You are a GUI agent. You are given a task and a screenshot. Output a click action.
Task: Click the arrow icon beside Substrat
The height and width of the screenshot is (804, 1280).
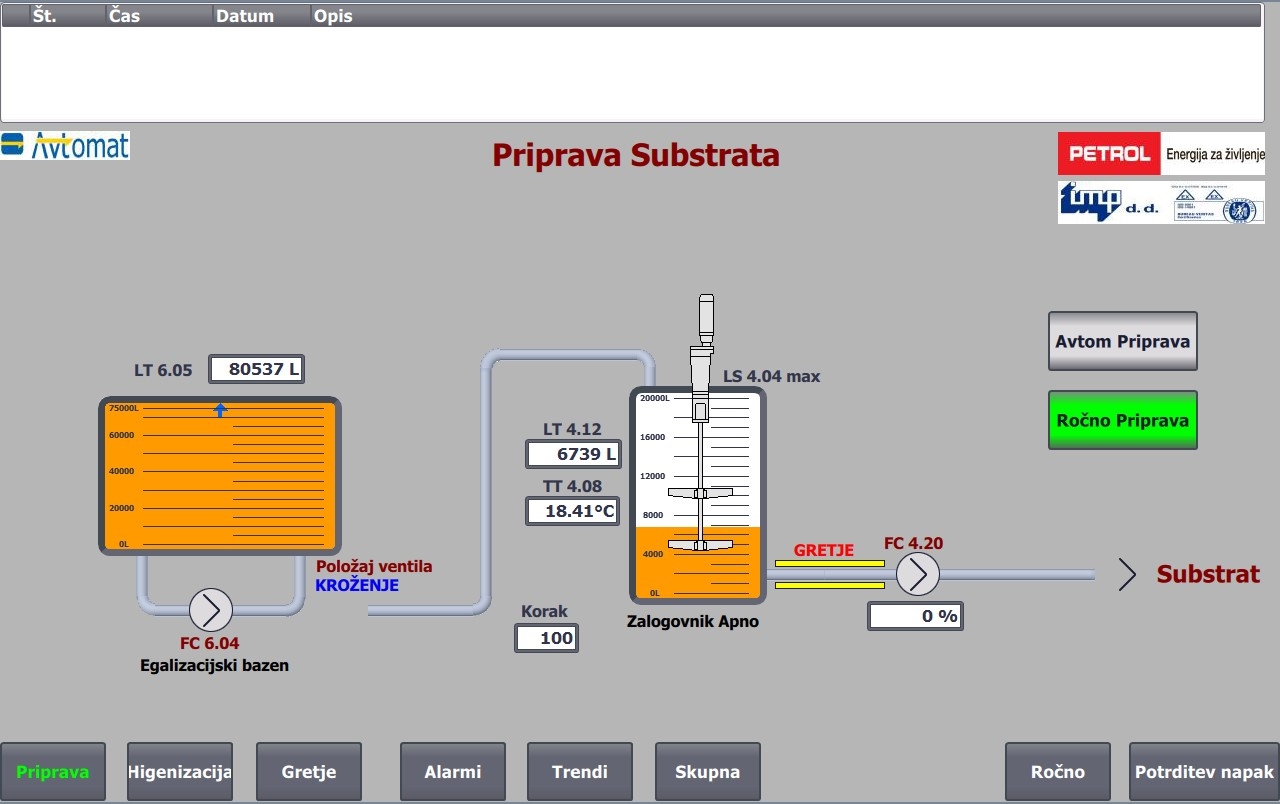1127,574
